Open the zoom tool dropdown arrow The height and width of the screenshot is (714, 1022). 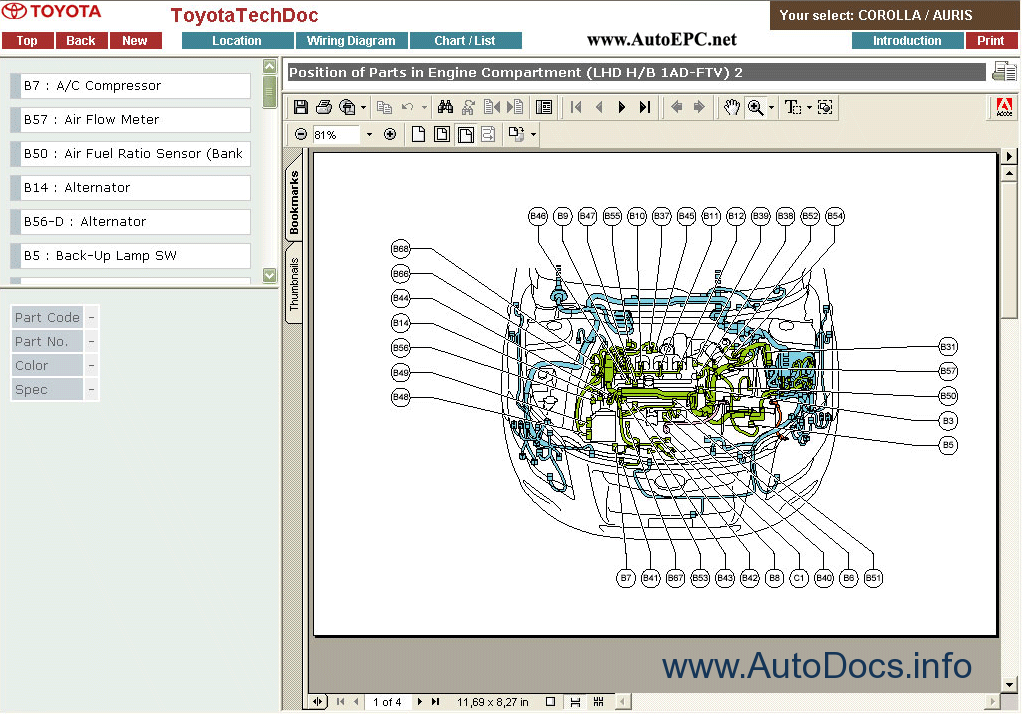(x=772, y=108)
